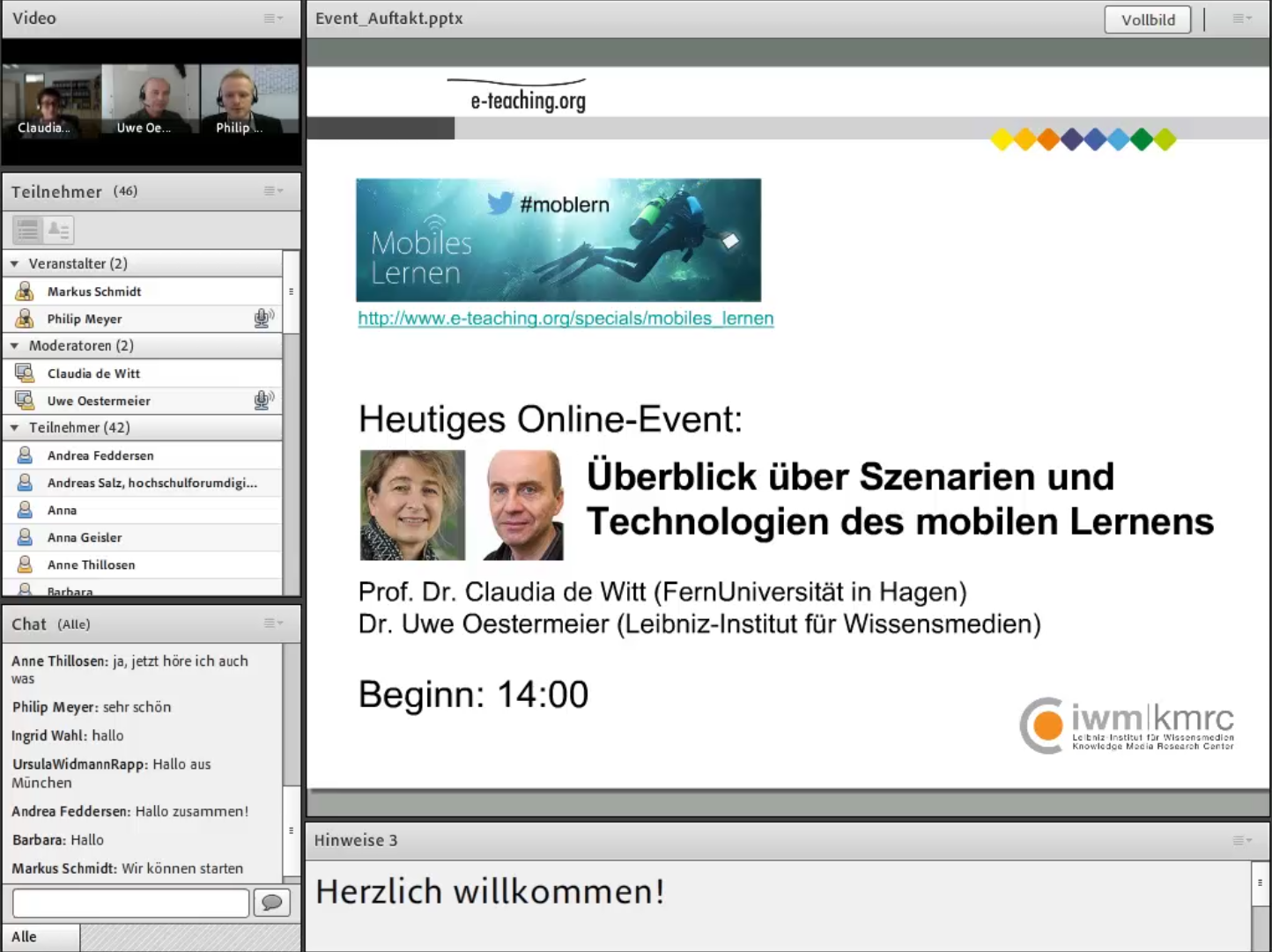The width and height of the screenshot is (1272, 952).
Task: Click Ingrid Wahl's "hallo" chat message
Action: [x=68, y=735]
